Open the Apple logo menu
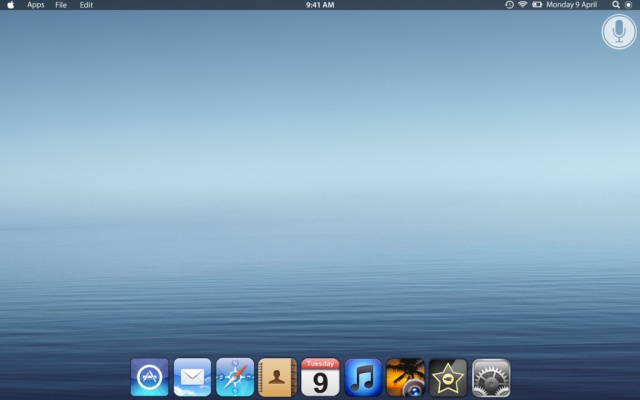 (11, 5)
